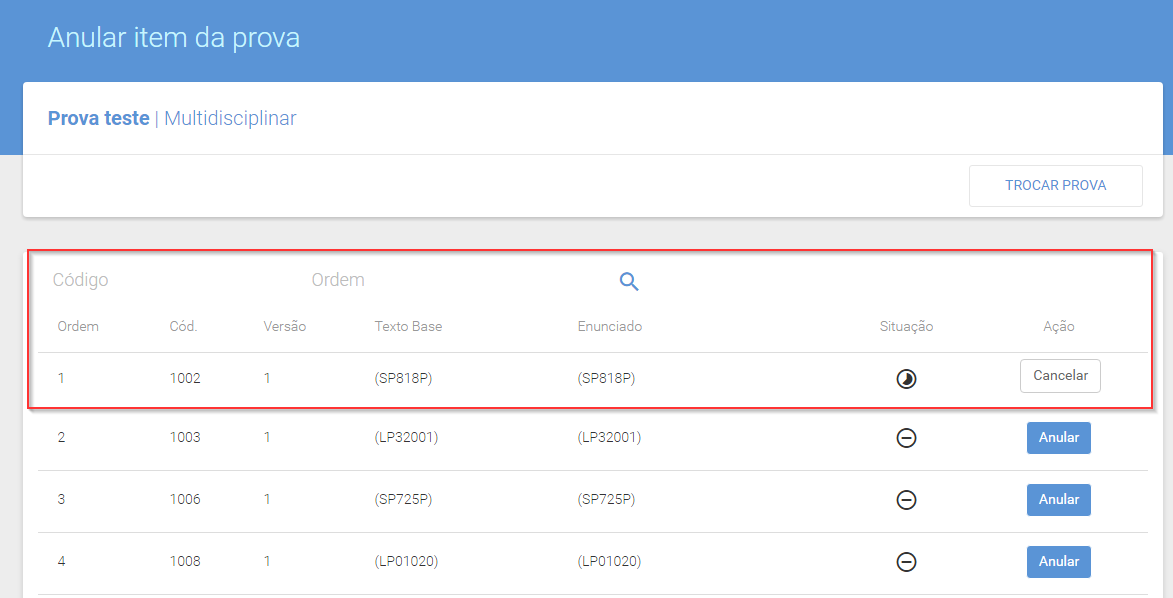The image size is (1173, 598).
Task: Click the magnifying glass search icon
Action: (x=629, y=281)
